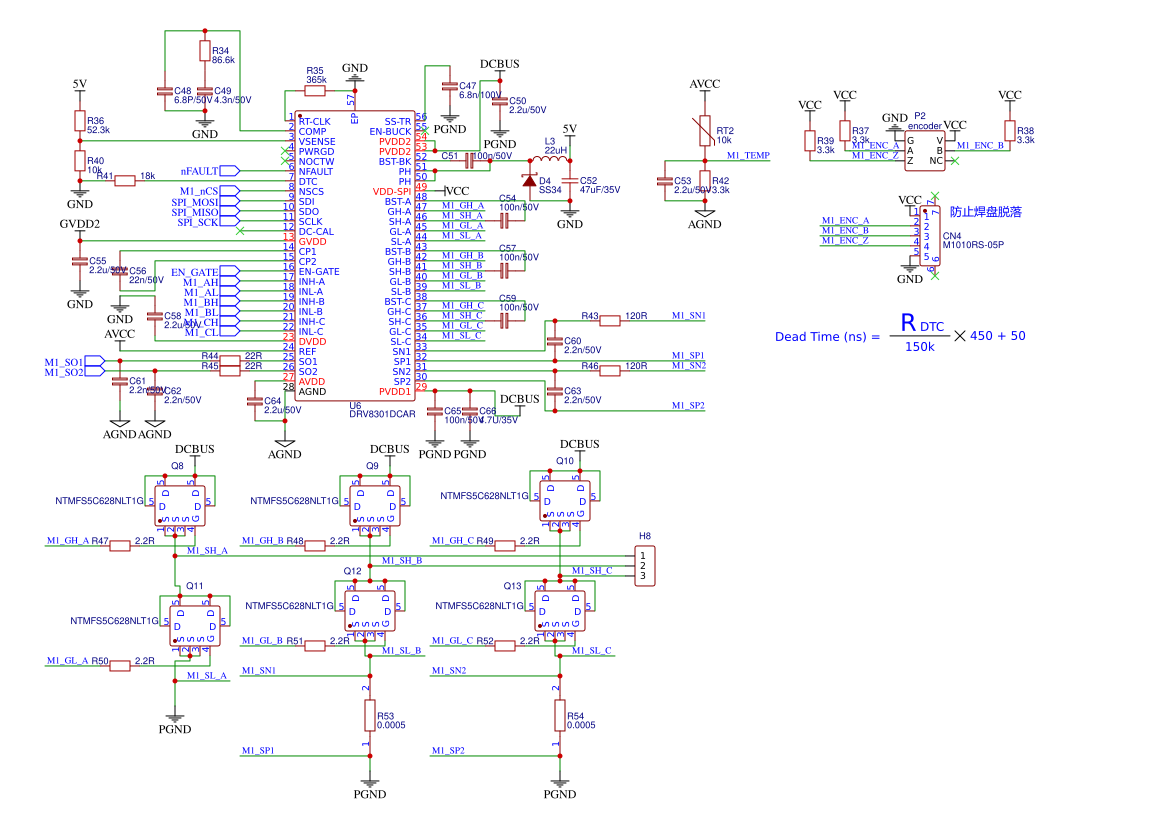Select resistor R42 3.3k
This screenshot has height=827, width=1169.
pyautogui.click(x=705, y=181)
